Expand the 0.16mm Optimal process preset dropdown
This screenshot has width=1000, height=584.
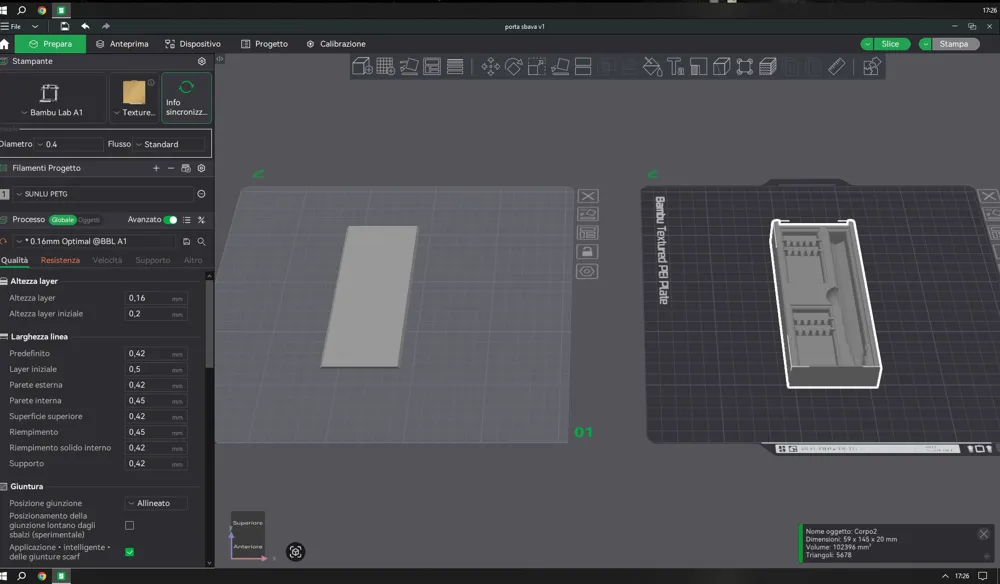(x=94, y=241)
